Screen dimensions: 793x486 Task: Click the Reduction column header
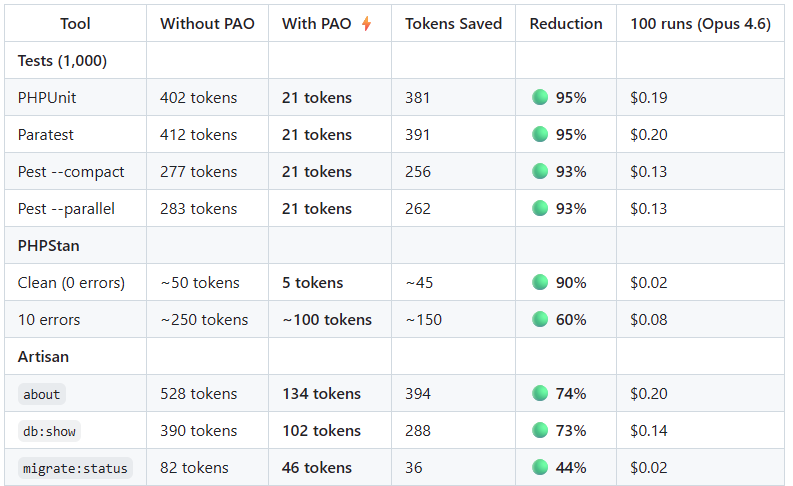566,24
